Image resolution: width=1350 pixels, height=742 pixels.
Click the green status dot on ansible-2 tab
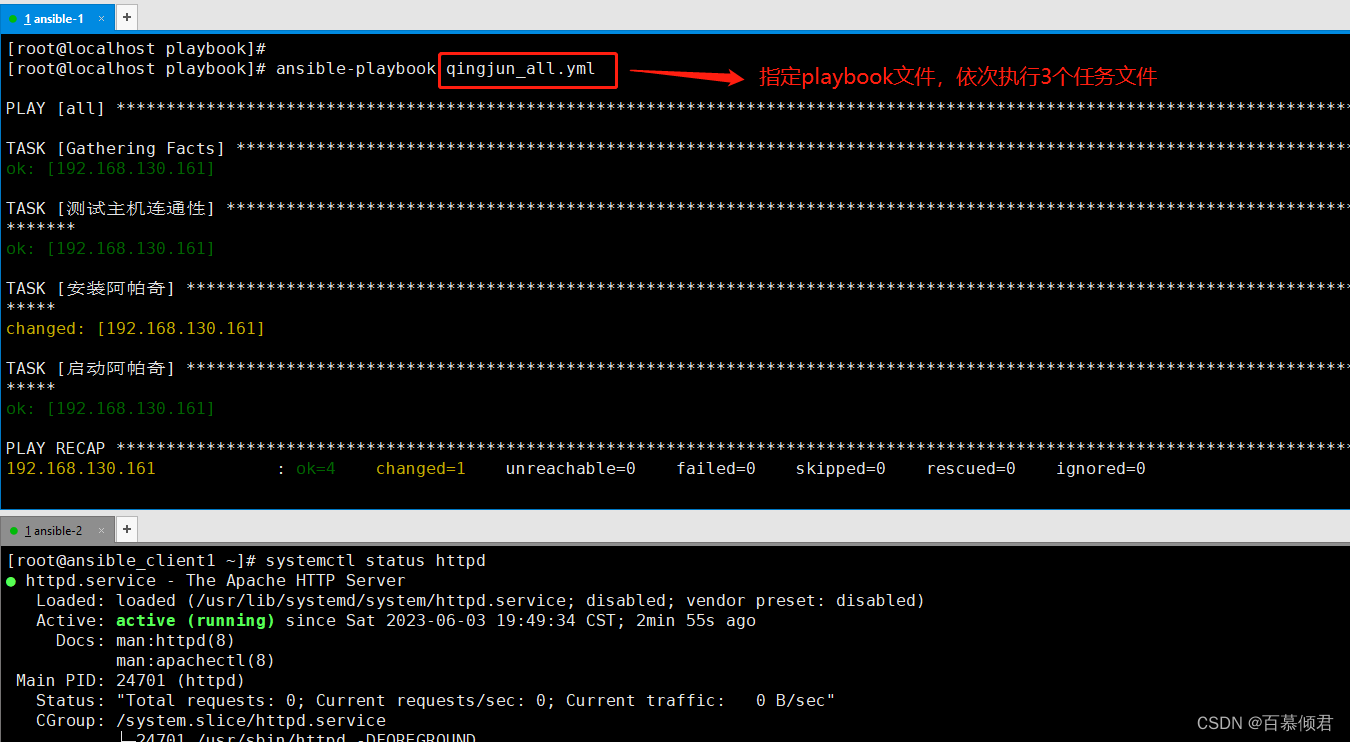[x=13, y=531]
